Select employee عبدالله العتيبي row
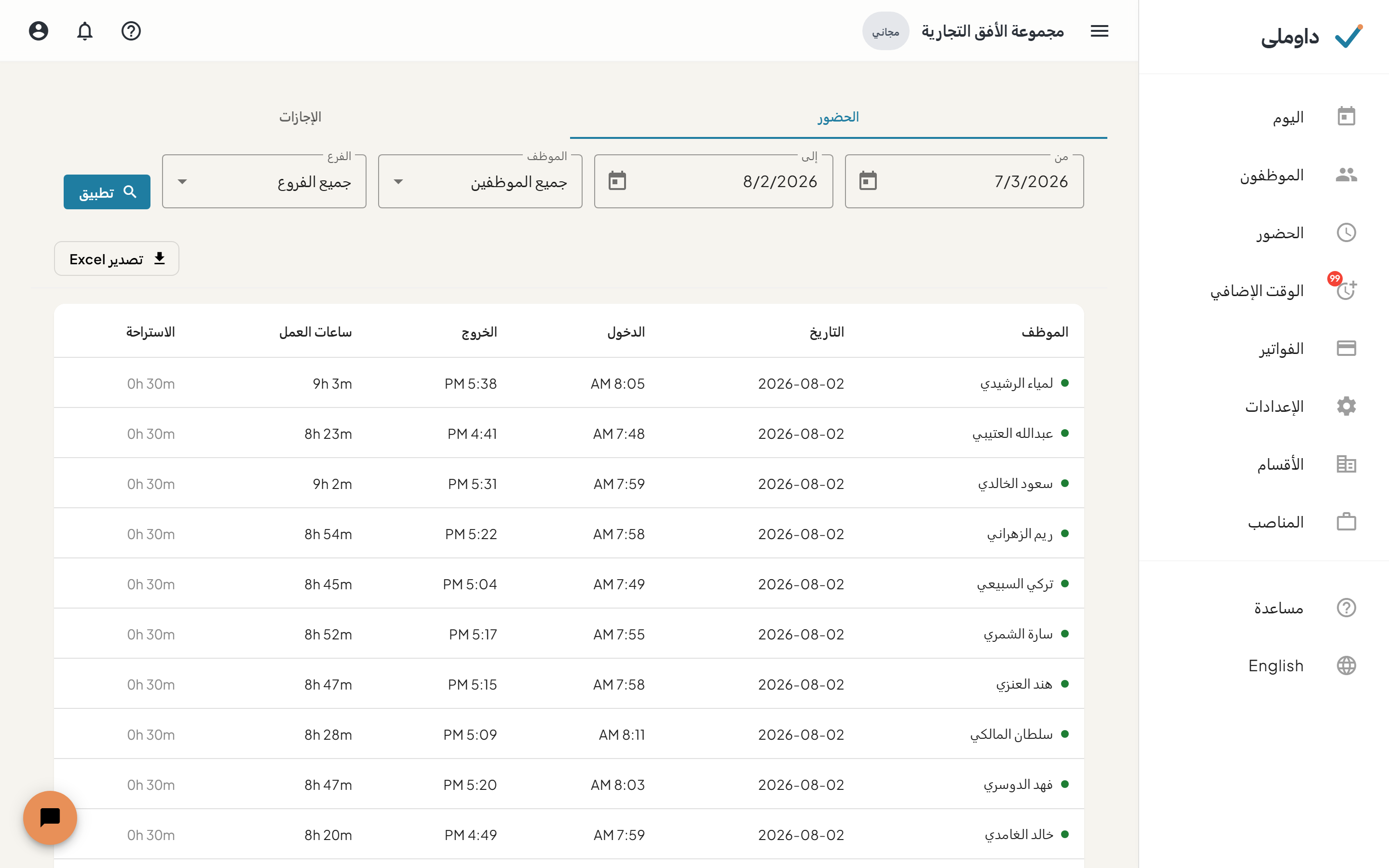The image size is (1389, 868). tap(569, 433)
